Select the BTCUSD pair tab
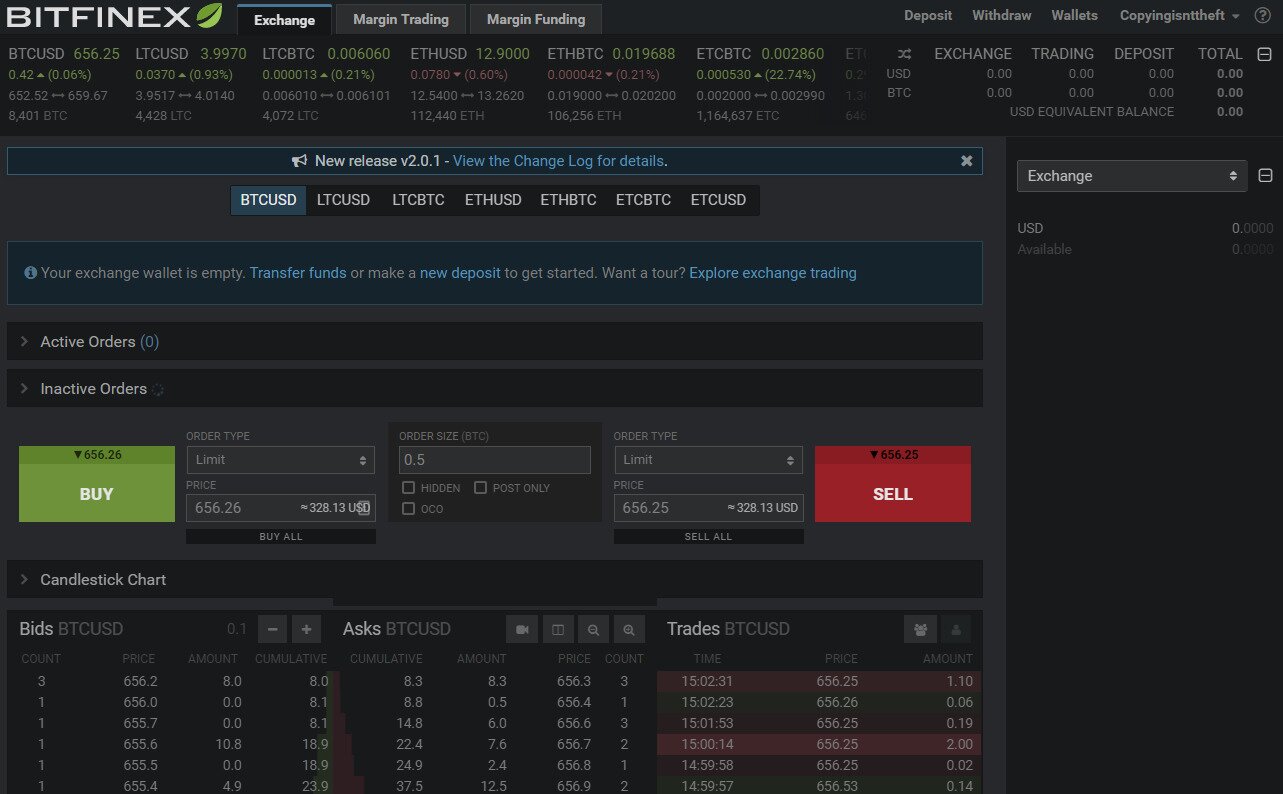 pyautogui.click(x=268, y=200)
